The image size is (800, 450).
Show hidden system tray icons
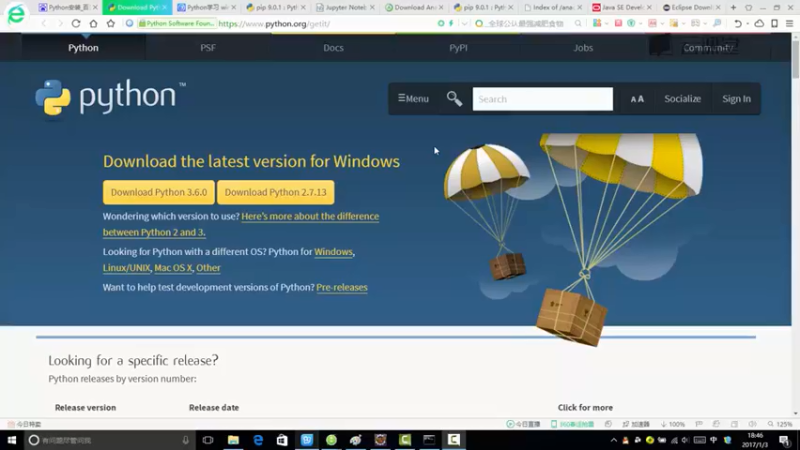tap(614, 440)
